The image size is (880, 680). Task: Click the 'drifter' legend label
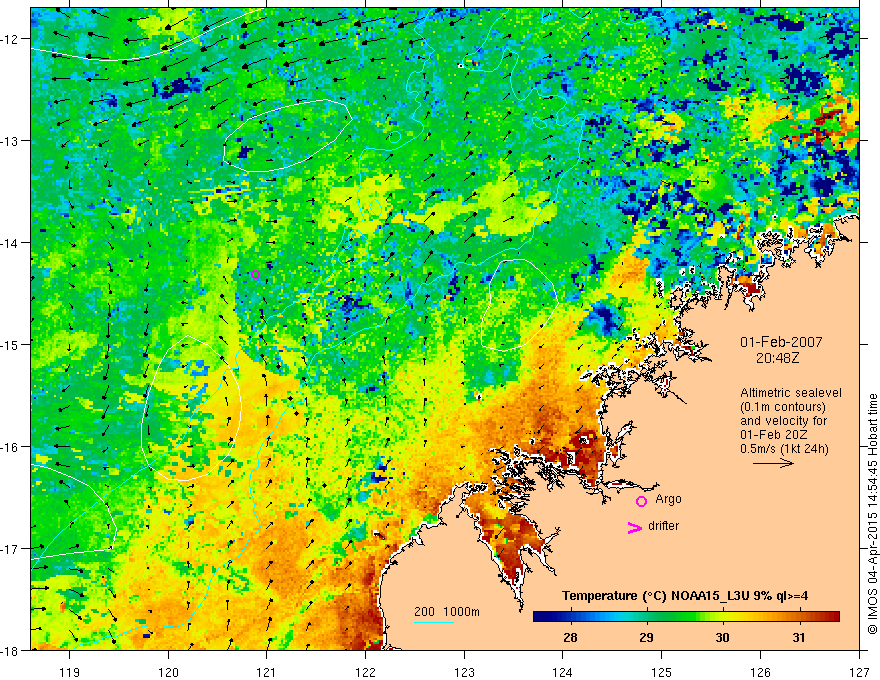pos(663,526)
